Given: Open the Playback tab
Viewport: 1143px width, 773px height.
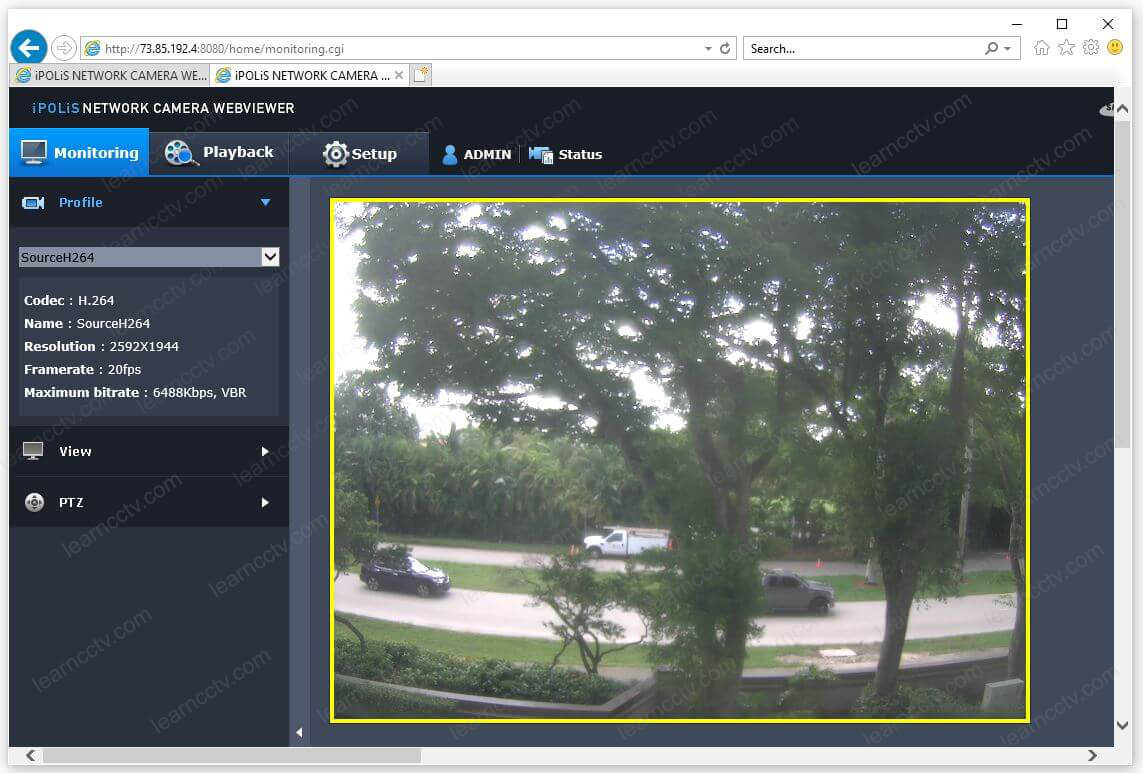Looking at the screenshot, I should [219, 152].
